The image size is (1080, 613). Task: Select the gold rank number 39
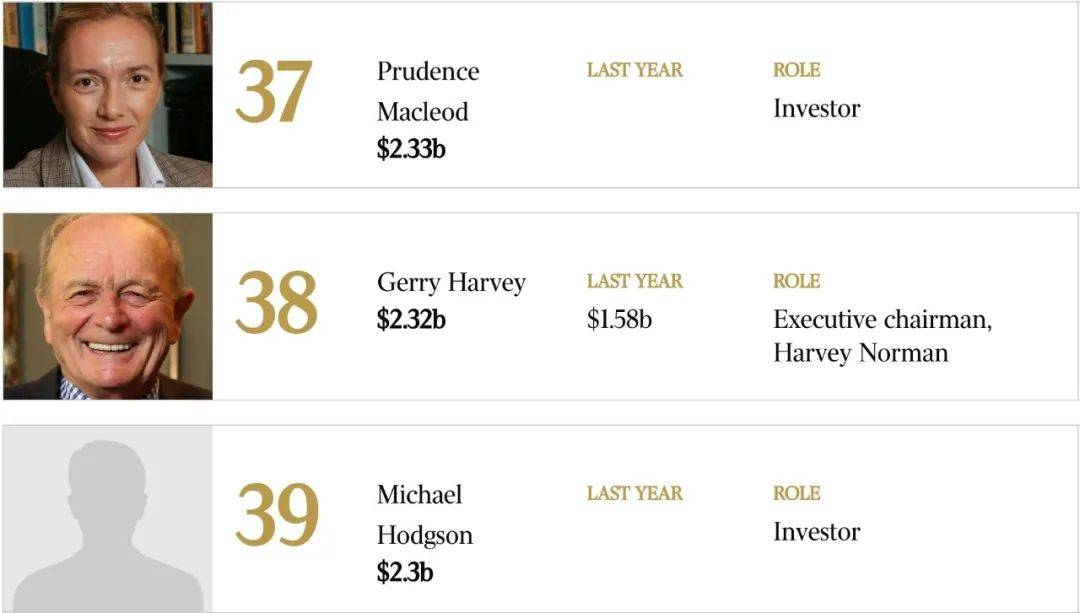277,515
